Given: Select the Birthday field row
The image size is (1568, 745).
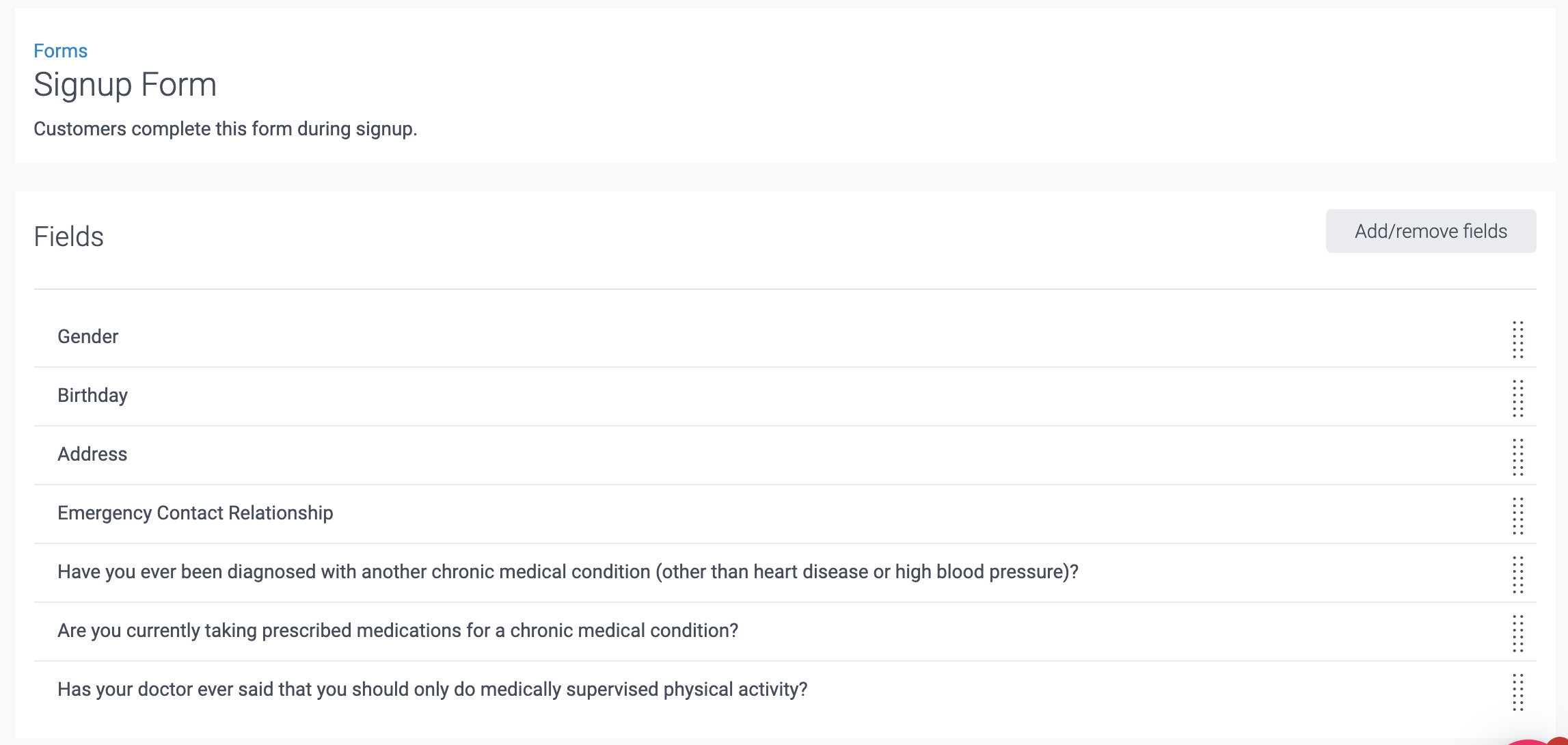Looking at the screenshot, I should (92, 395).
